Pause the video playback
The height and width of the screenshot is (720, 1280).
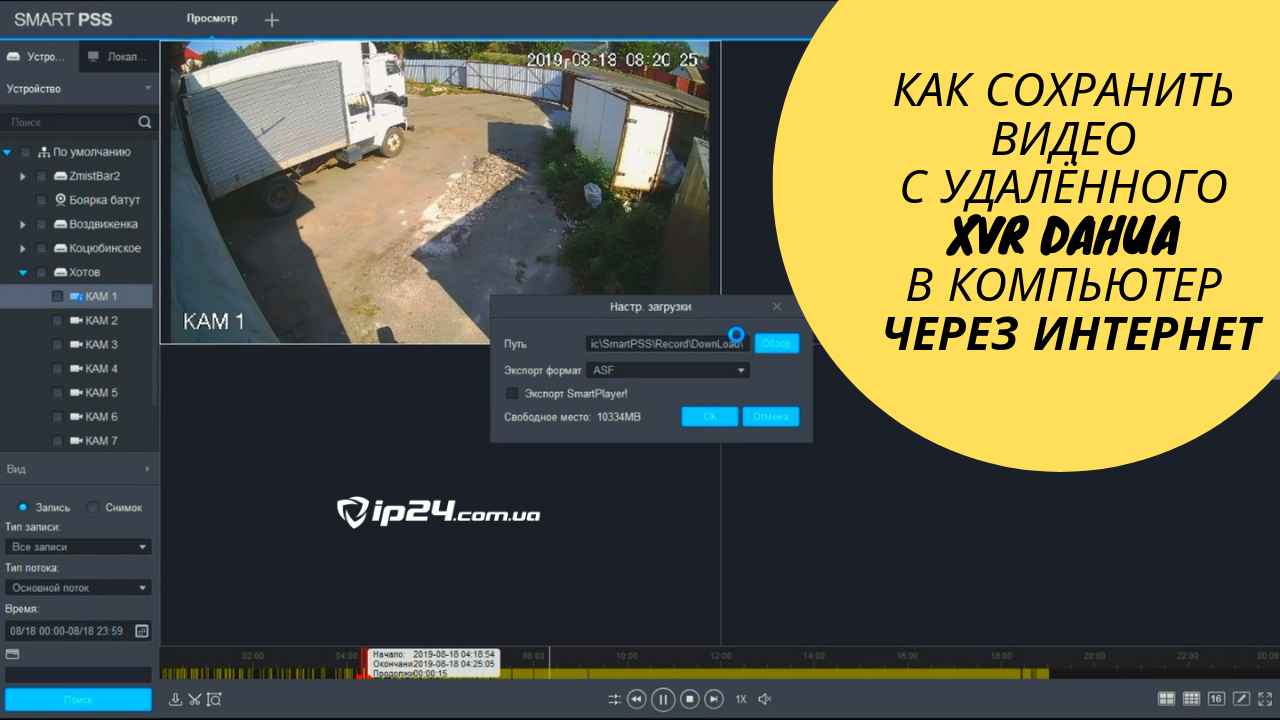662,699
